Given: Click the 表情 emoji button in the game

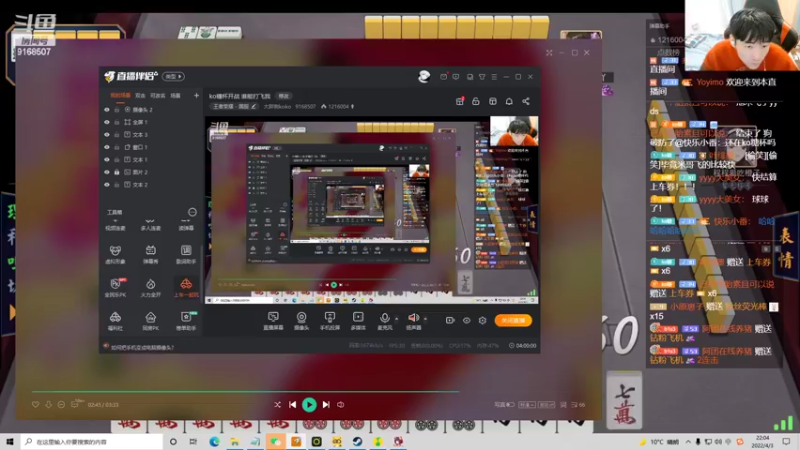Looking at the screenshot, I should coord(786,247).
